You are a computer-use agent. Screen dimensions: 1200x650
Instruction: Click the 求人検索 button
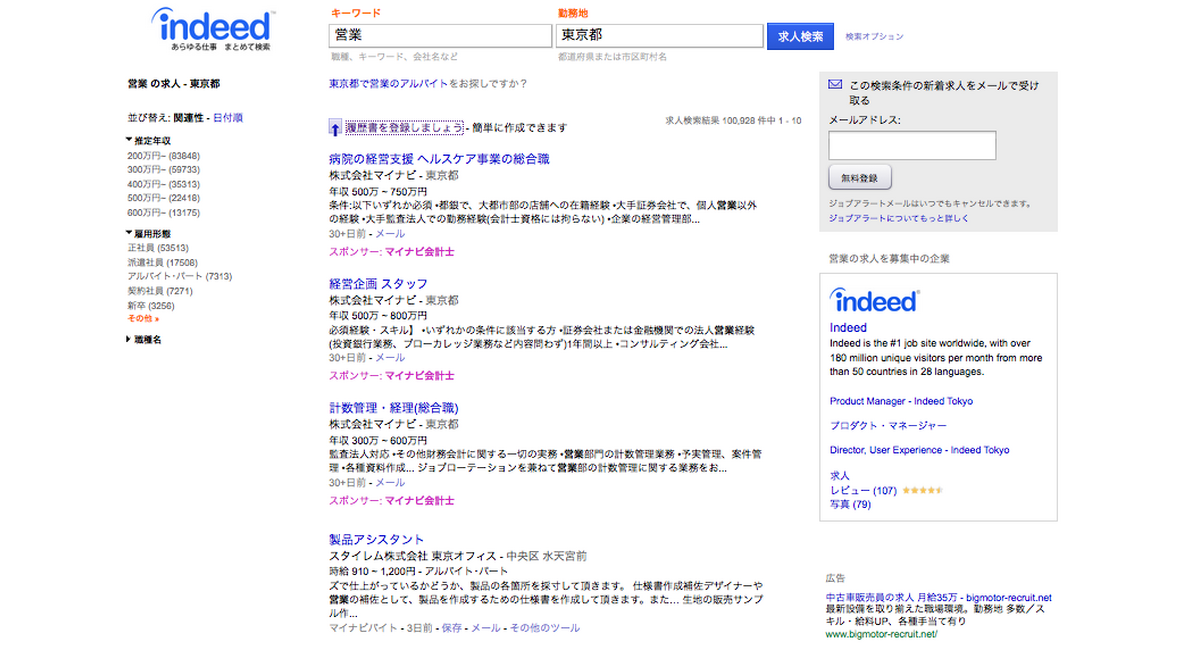coord(800,36)
